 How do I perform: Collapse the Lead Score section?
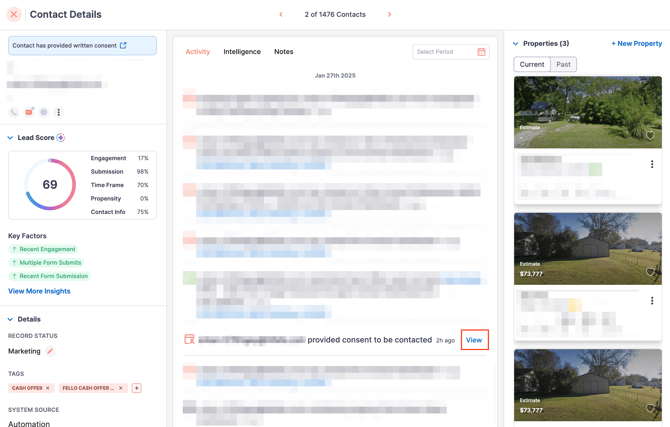tap(10, 138)
